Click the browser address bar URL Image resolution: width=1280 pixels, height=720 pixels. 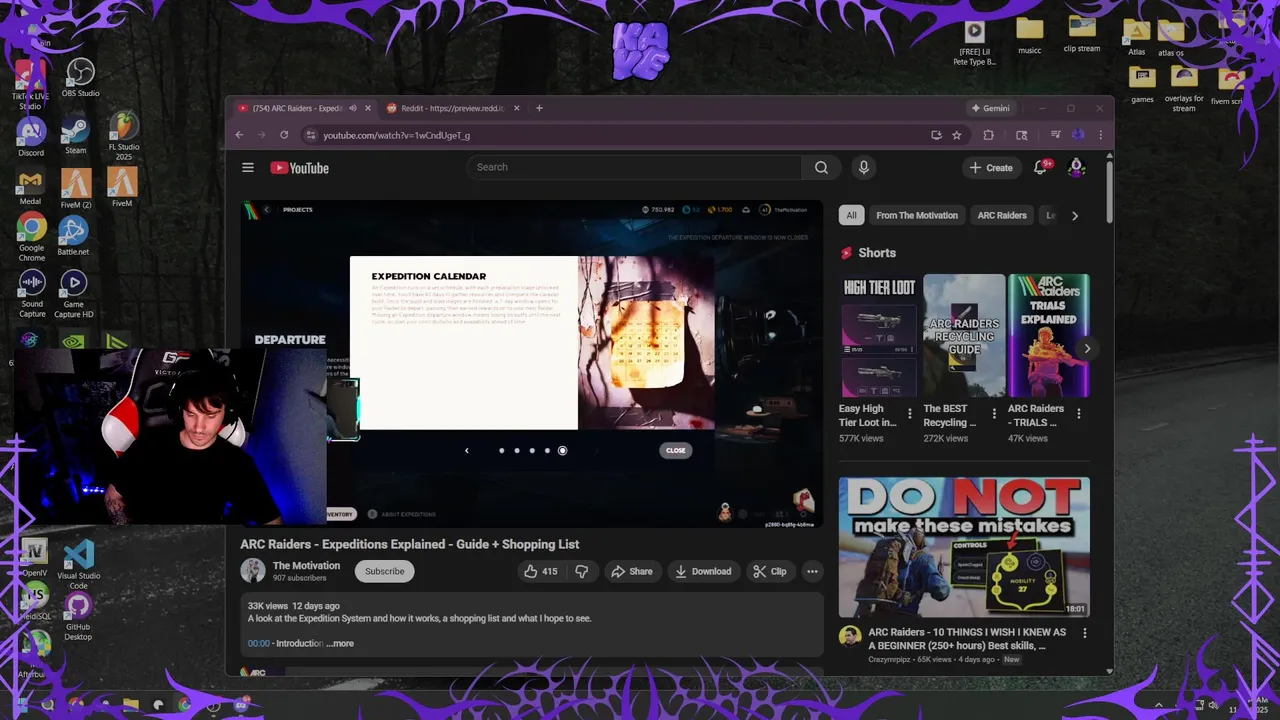396,135
